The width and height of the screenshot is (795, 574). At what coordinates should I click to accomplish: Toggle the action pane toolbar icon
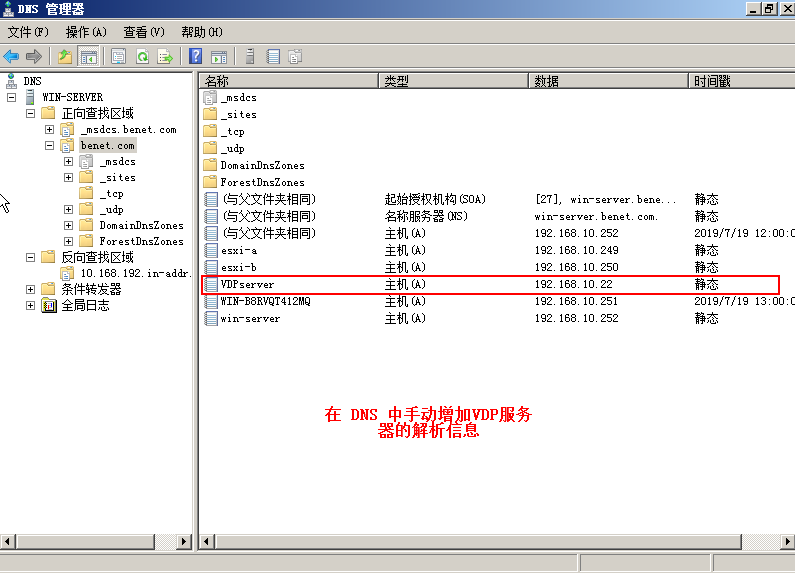219,56
